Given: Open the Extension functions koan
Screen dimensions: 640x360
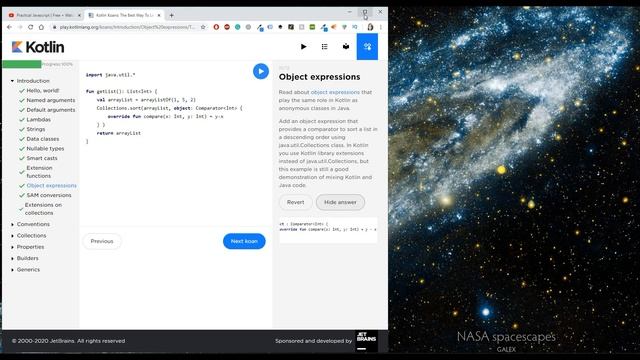Looking at the screenshot, I should coord(39,172).
